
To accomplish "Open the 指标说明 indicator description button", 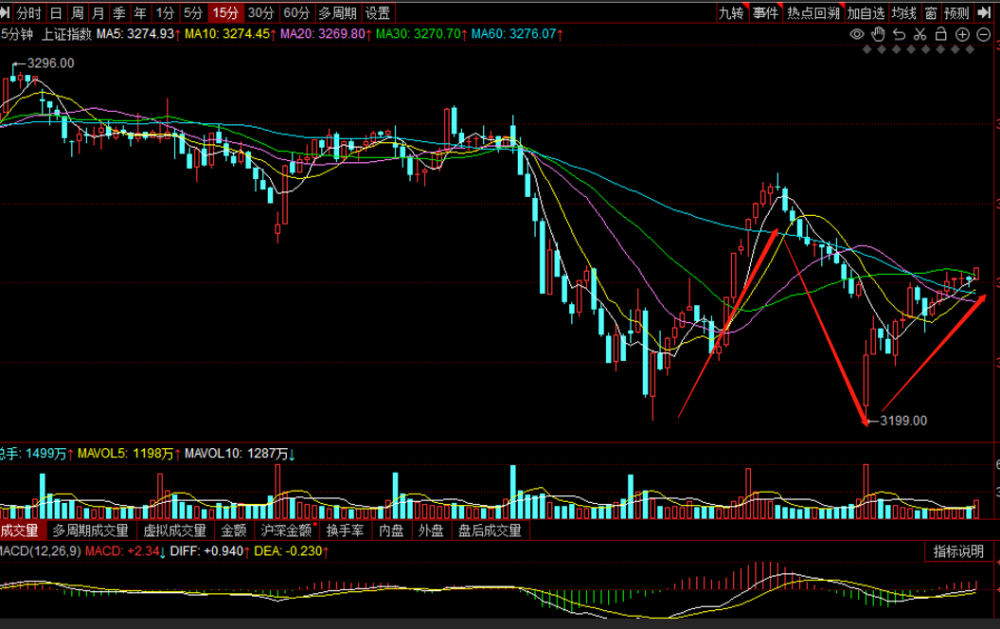I will [x=959, y=551].
